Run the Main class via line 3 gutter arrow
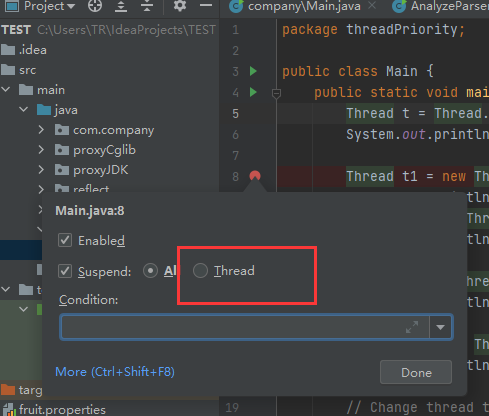 click(x=253, y=71)
